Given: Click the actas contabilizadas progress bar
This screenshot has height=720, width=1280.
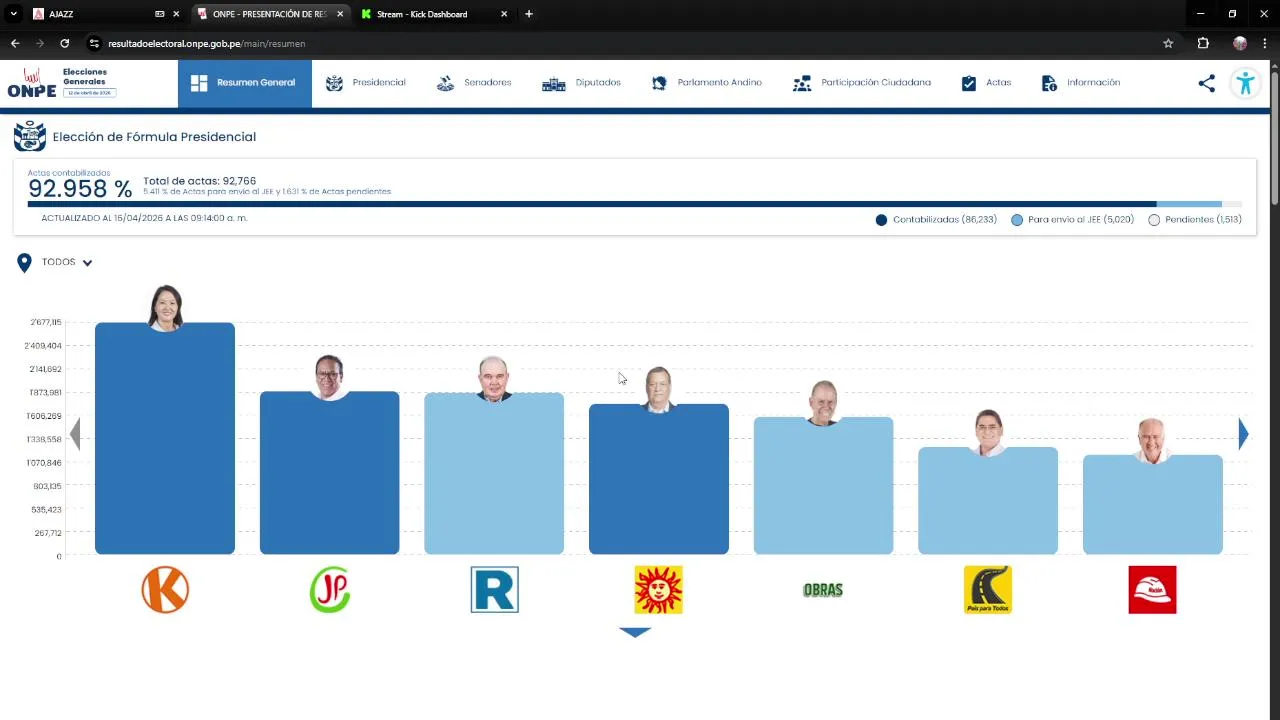Looking at the screenshot, I should 635,204.
